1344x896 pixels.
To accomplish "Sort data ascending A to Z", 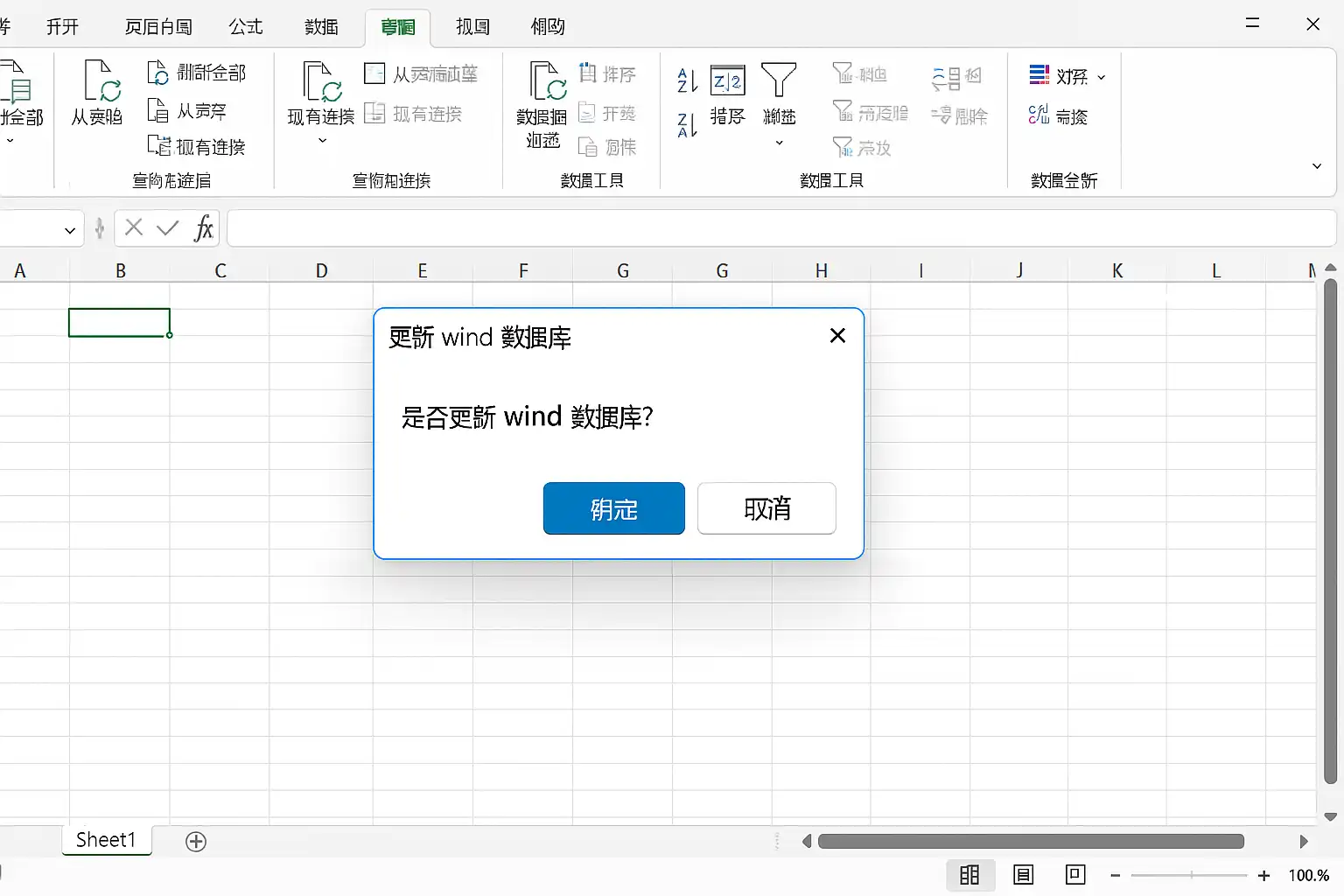I will [x=686, y=80].
